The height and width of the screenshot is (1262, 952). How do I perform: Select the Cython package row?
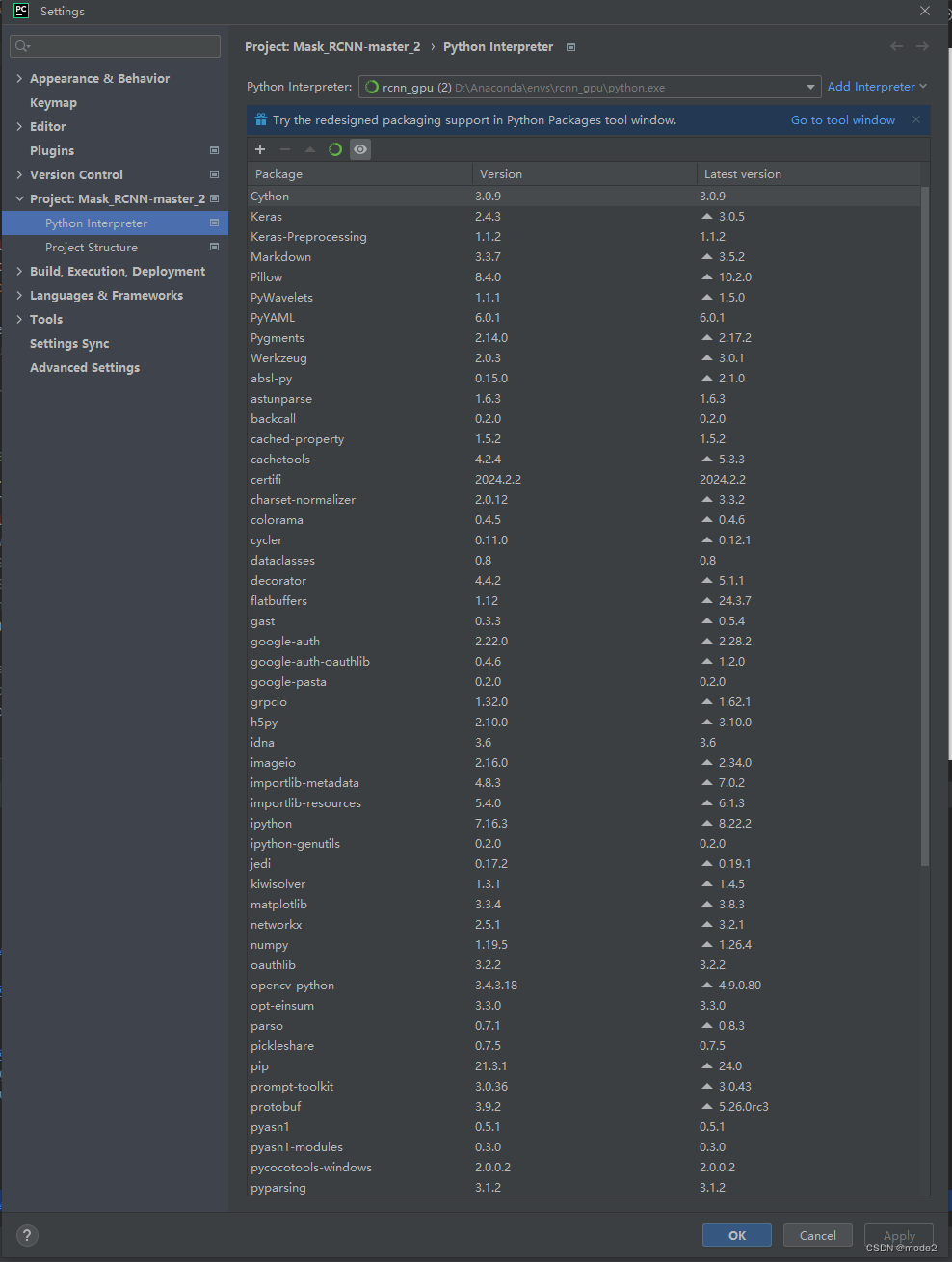coord(584,196)
